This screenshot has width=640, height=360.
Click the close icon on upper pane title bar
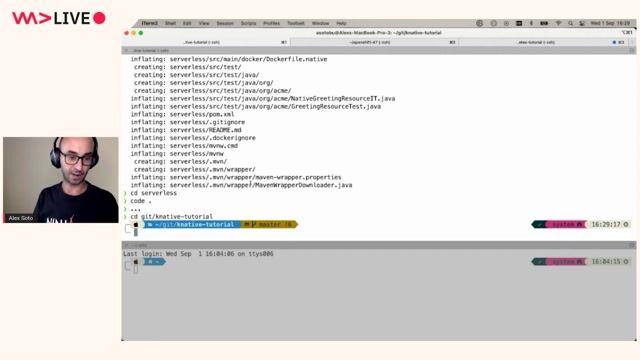[x=126, y=51]
